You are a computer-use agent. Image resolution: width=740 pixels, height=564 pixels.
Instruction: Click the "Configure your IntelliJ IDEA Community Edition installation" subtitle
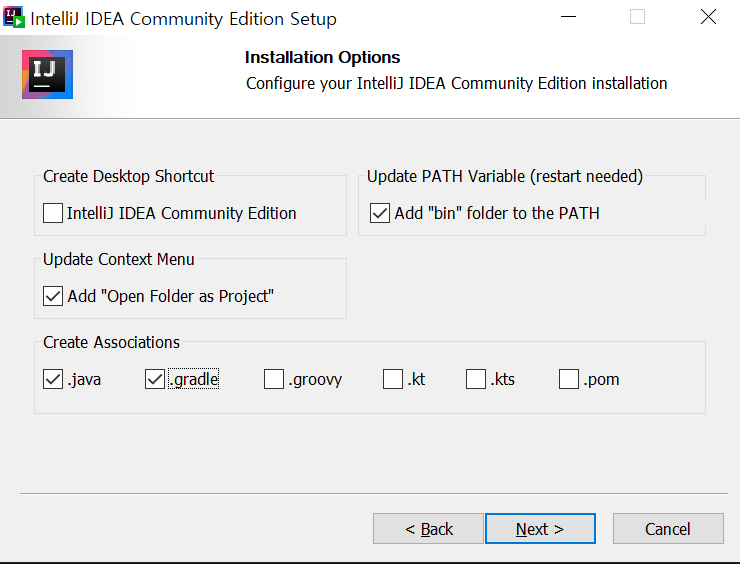(456, 83)
